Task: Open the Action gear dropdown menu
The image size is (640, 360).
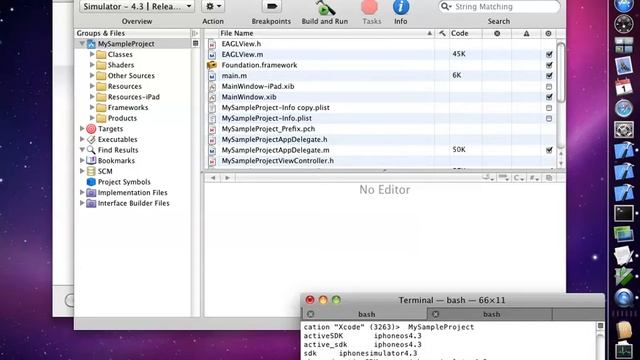Action: pos(213,7)
